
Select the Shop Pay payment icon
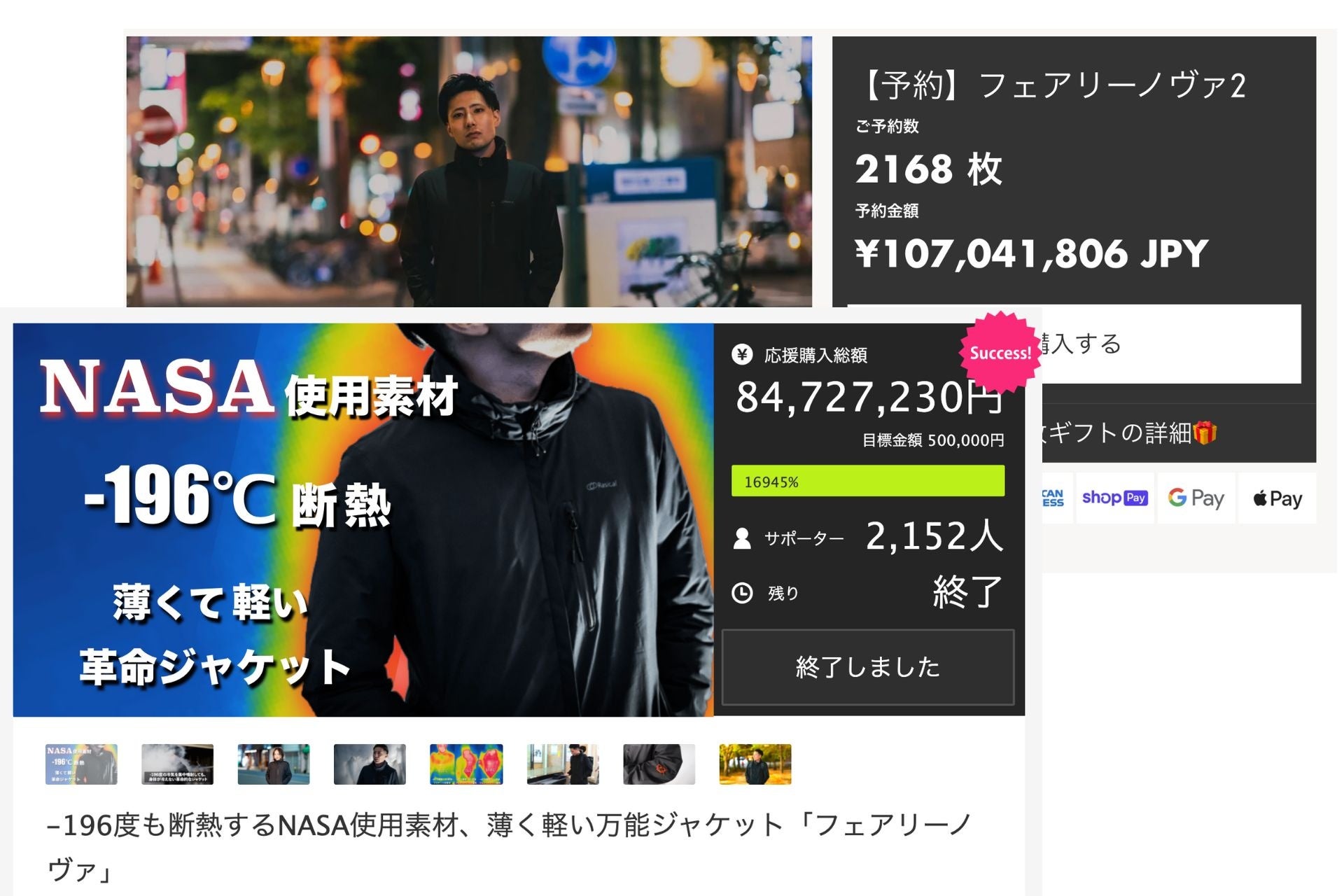click(x=1115, y=498)
